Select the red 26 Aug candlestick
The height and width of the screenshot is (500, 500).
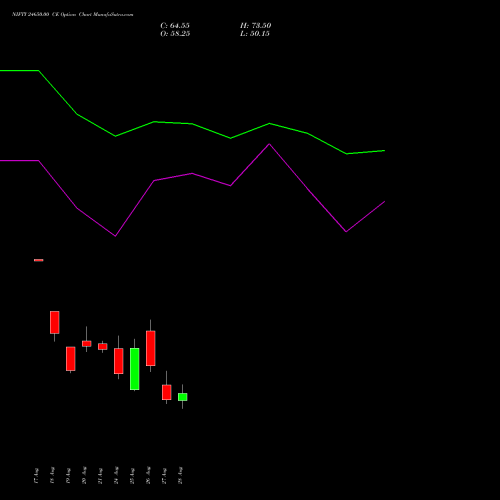click(x=151, y=348)
